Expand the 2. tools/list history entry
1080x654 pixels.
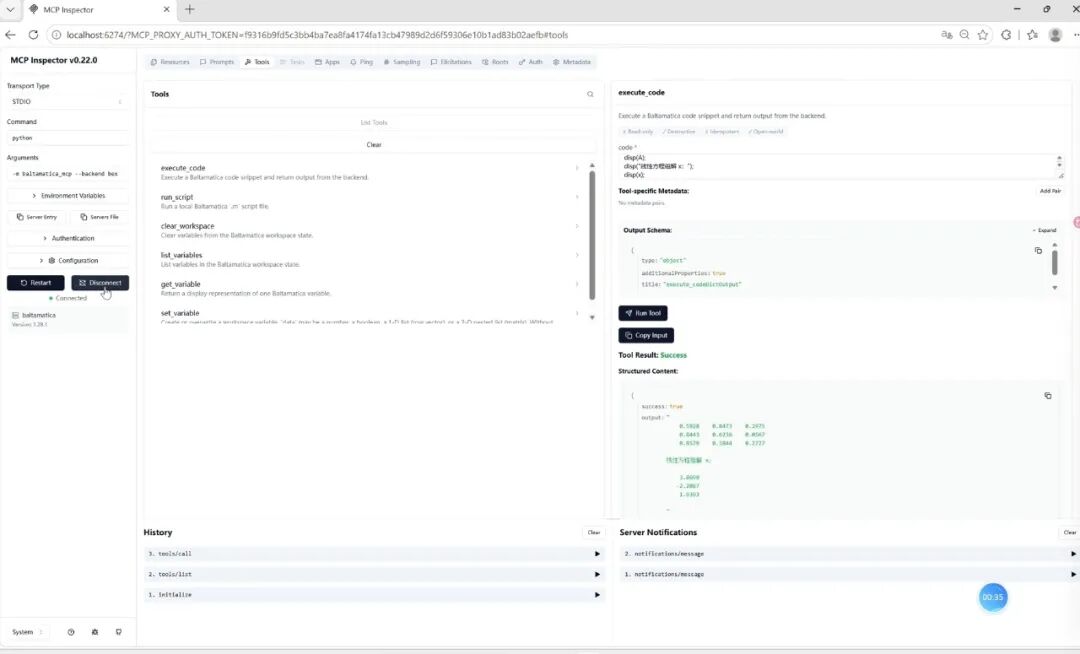coord(374,574)
